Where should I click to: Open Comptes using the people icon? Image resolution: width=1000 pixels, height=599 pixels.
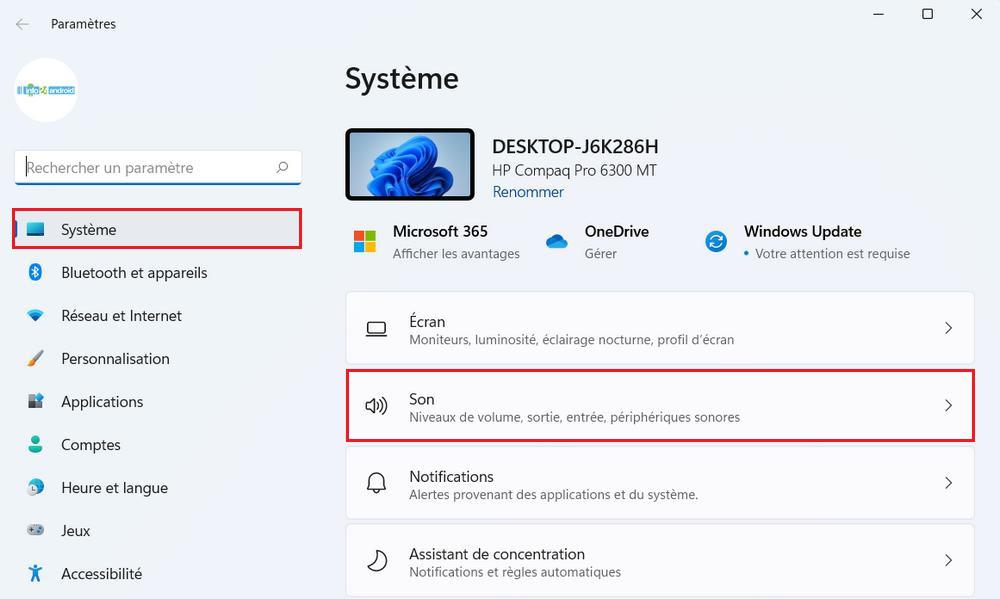click(x=34, y=444)
